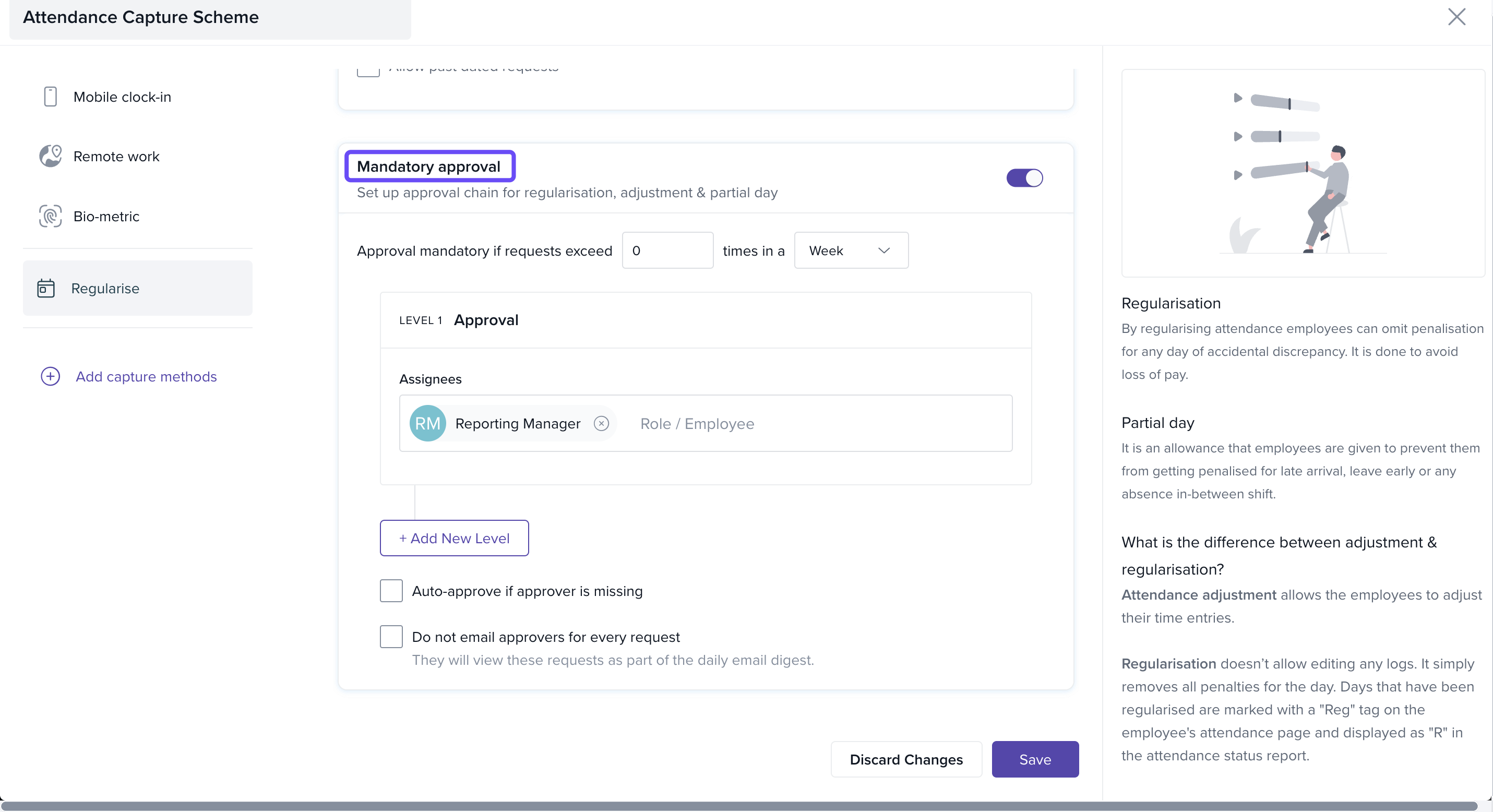Select Bio-metric in the sidebar
This screenshot has width=1493, height=812.
point(106,216)
